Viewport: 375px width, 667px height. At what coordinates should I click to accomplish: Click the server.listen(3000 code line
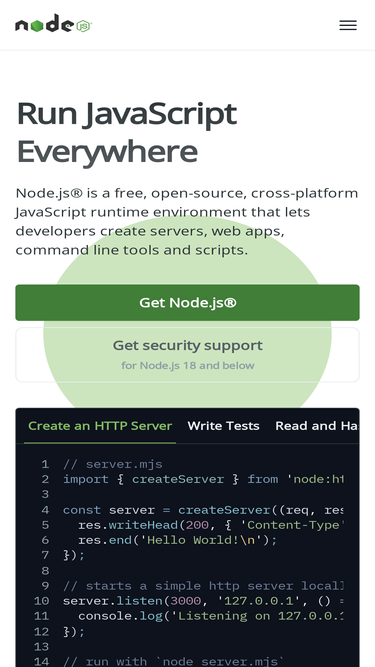pyautogui.click(x=203, y=601)
